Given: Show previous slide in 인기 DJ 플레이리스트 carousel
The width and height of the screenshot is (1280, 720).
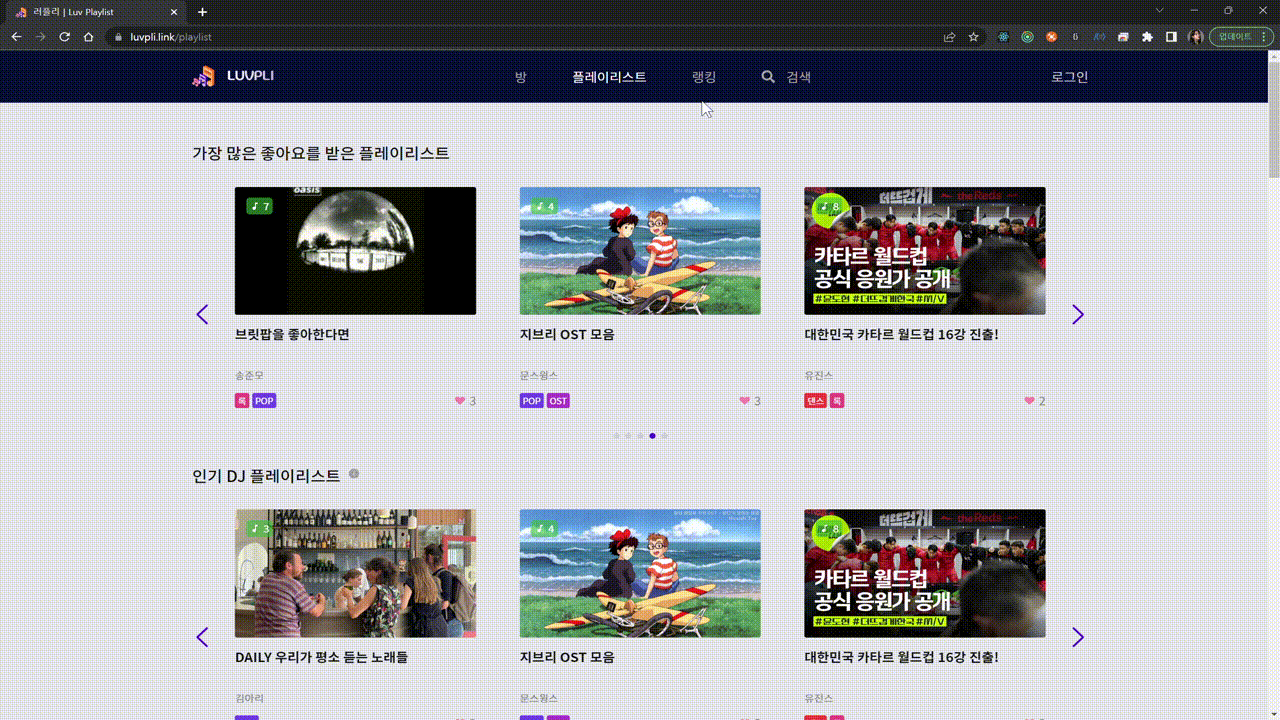Looking at the screenshot, I should (x=202, y=637).
